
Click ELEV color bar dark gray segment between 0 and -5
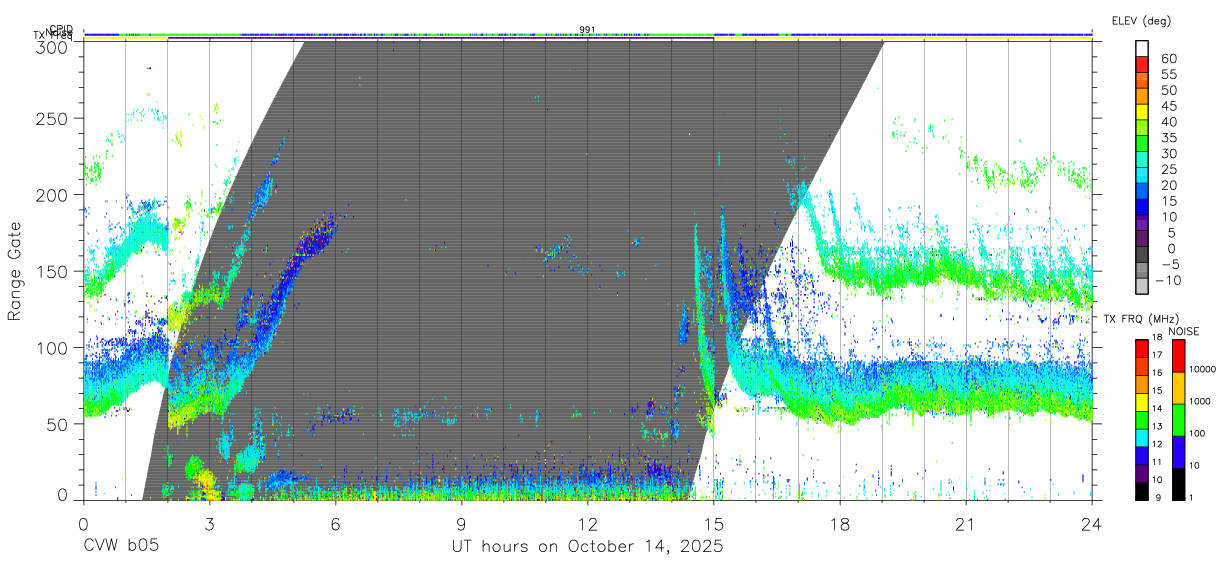pyautogui.click(x=1143, y=256)
